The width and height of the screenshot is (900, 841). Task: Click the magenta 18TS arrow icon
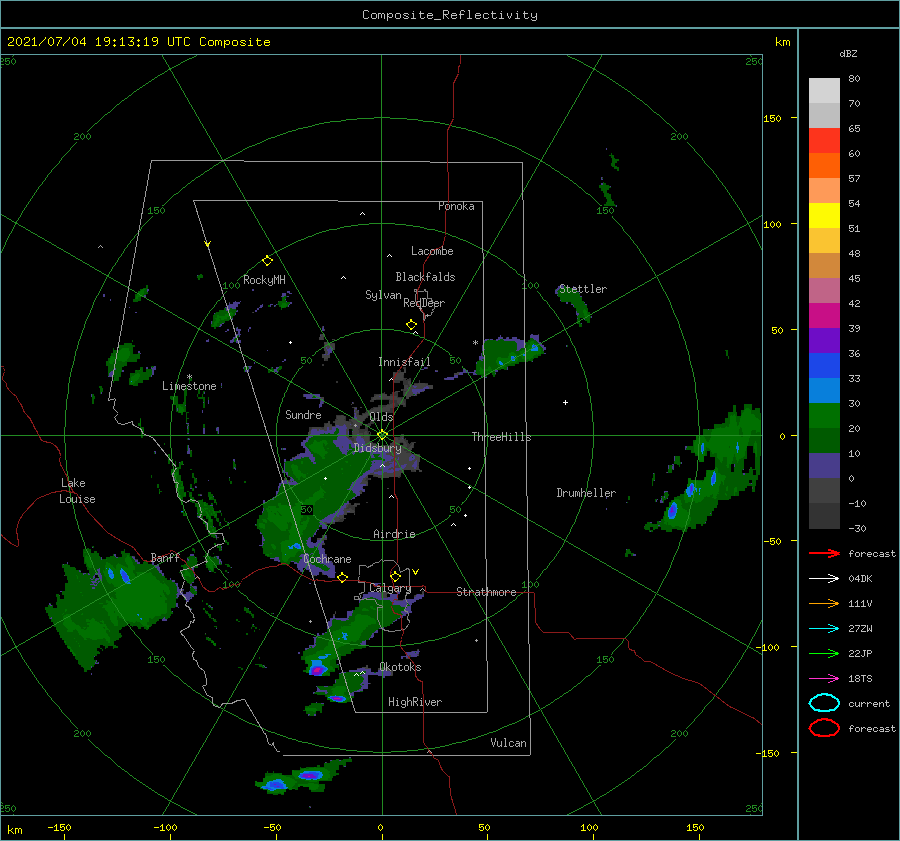tap(824, 679)
